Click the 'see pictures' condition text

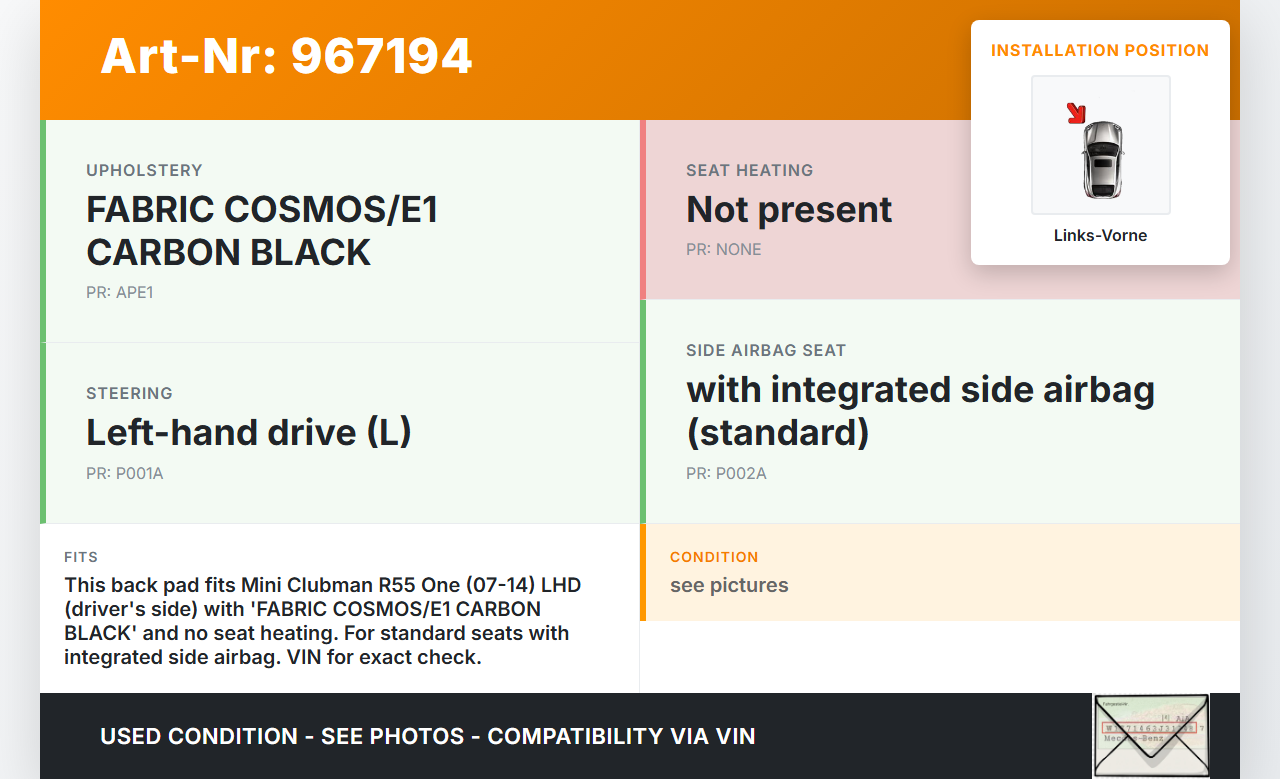point(729,586)
